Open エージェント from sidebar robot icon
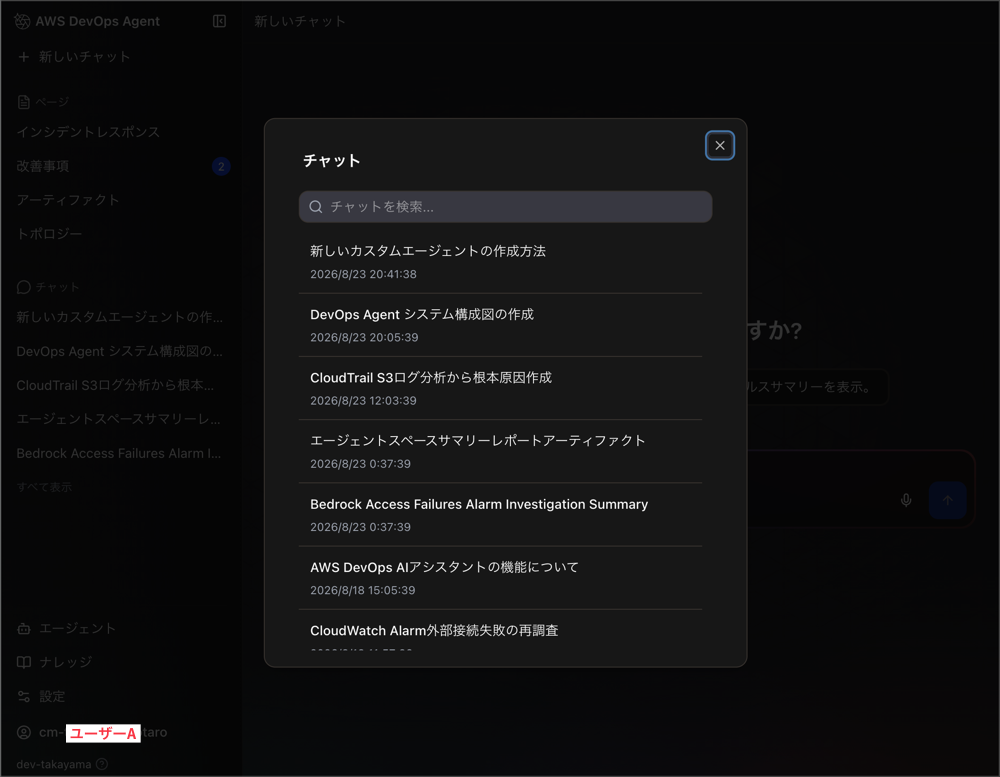The width and height of the screenshot is (1000, 777). [24, 628]
